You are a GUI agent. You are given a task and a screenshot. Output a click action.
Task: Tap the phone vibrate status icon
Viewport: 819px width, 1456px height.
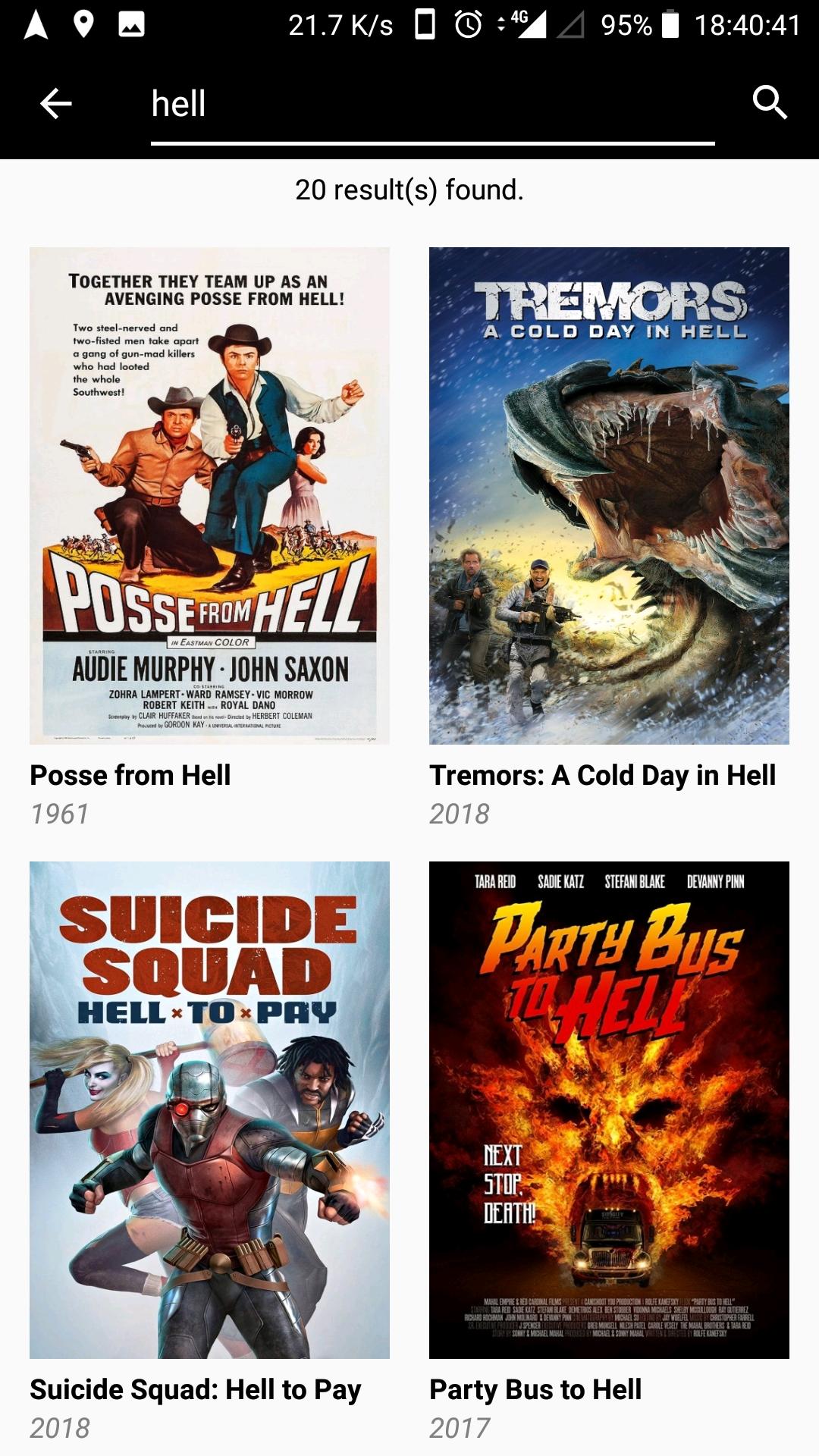(425, 24)
